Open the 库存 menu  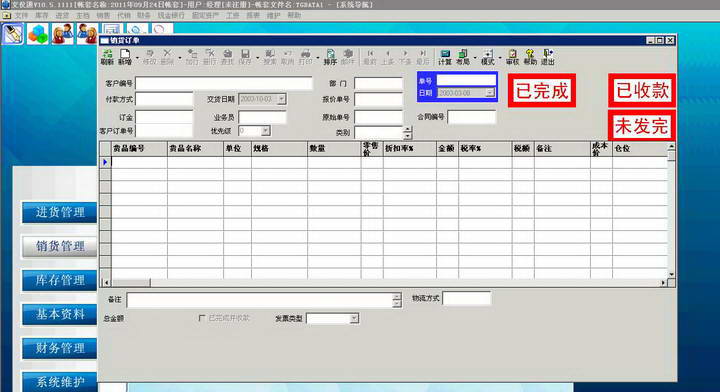pos(42,15)
